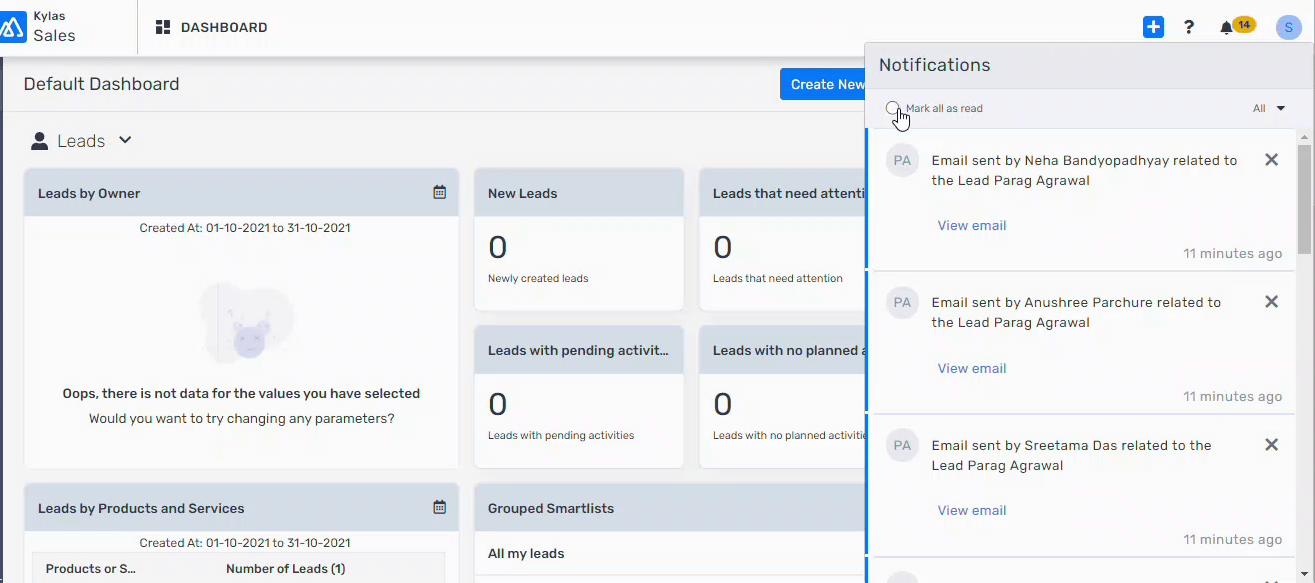
Task: Open the user profile avatar S
Action: 1288,27
